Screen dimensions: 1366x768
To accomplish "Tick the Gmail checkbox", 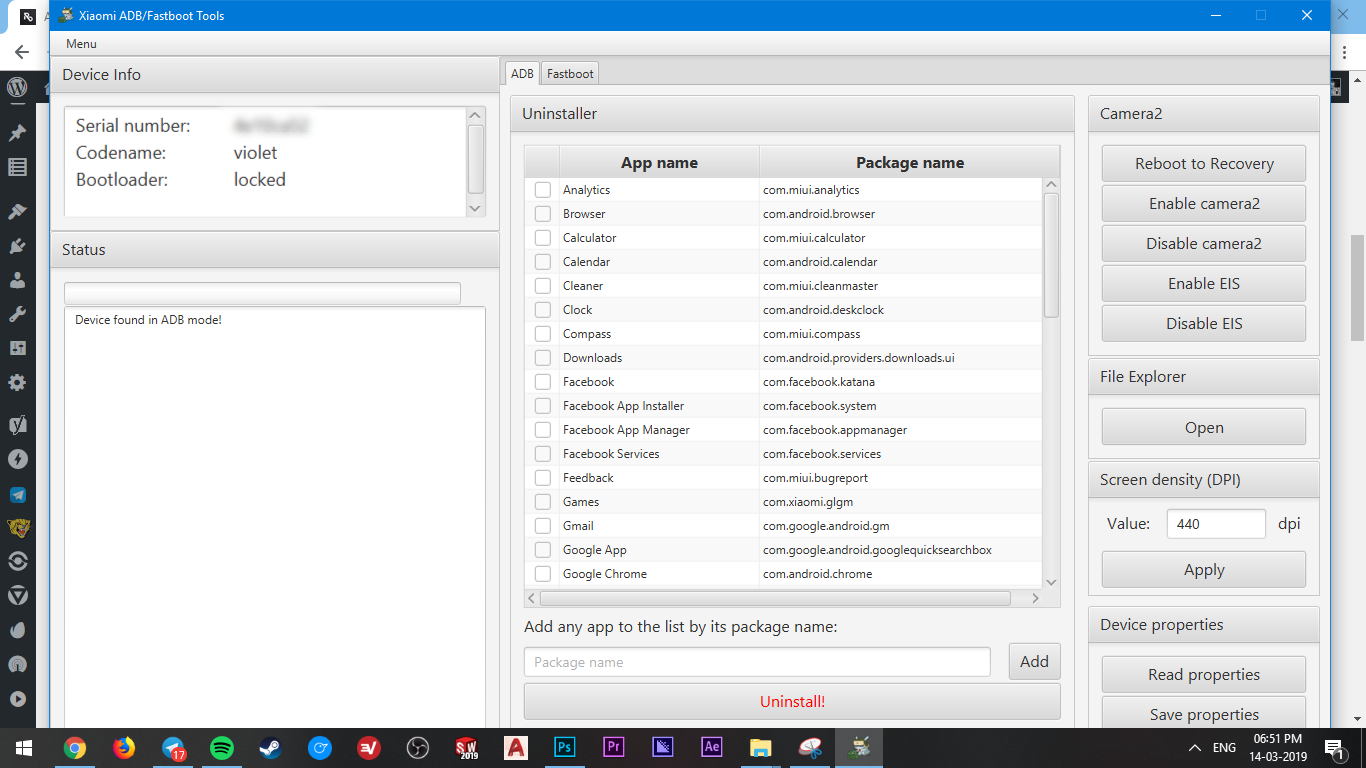I will click(542, 526).
